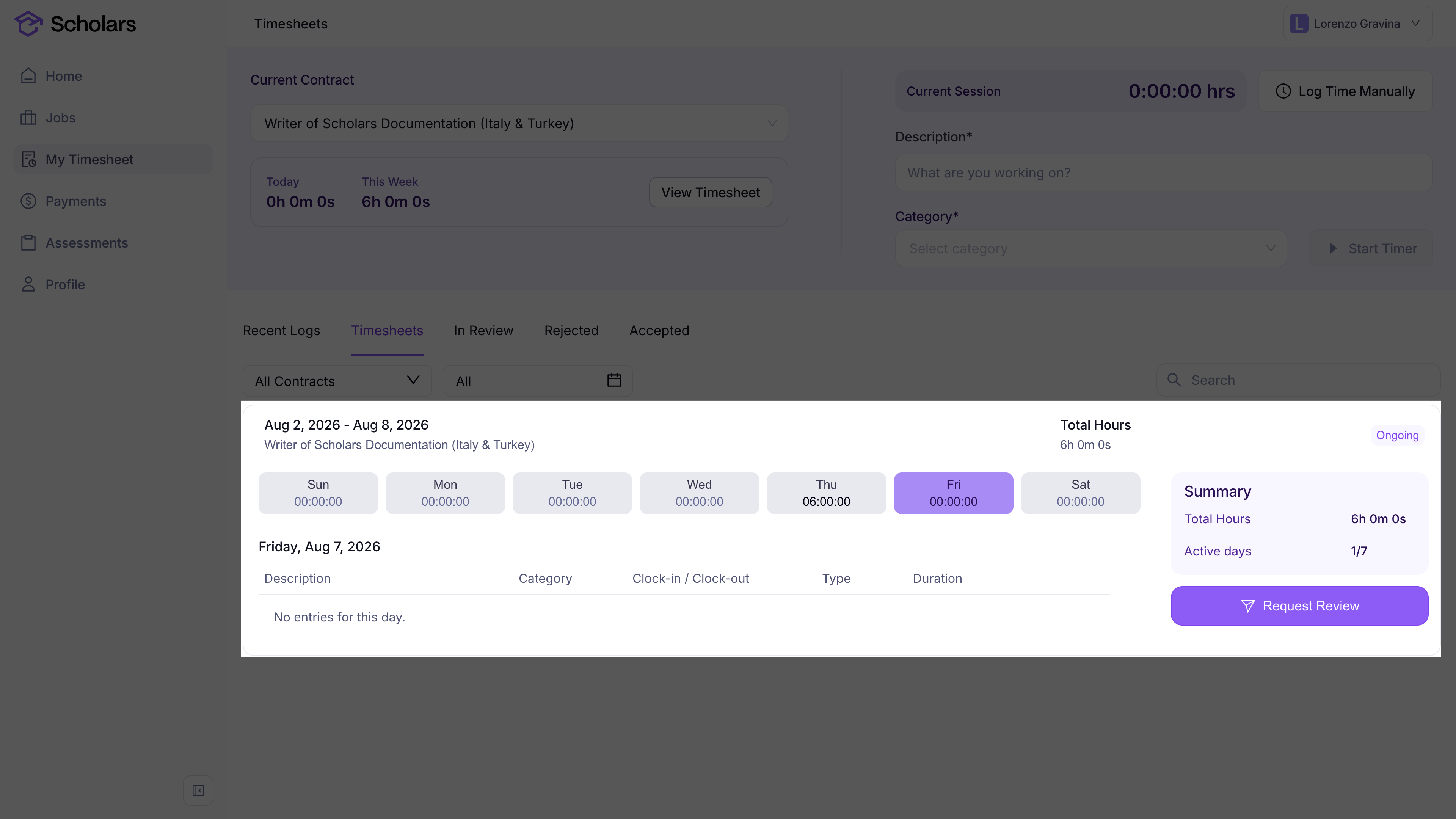
Task: Click the This Week 6h 0m 0s value
Action: pyautogui.click(x=395, y=202)
